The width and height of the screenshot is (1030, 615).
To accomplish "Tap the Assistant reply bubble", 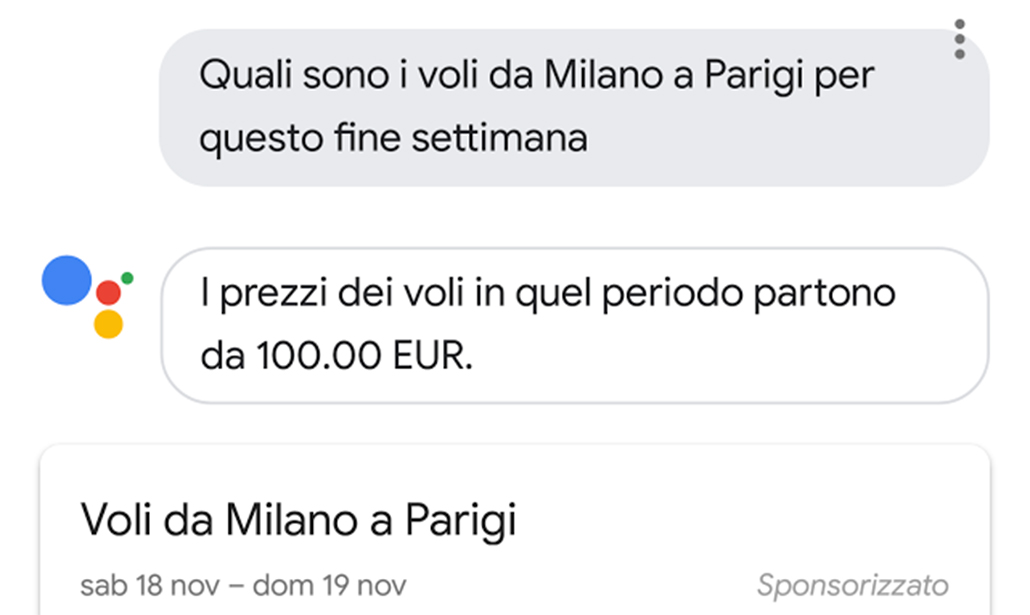I will tap(574, 325).
